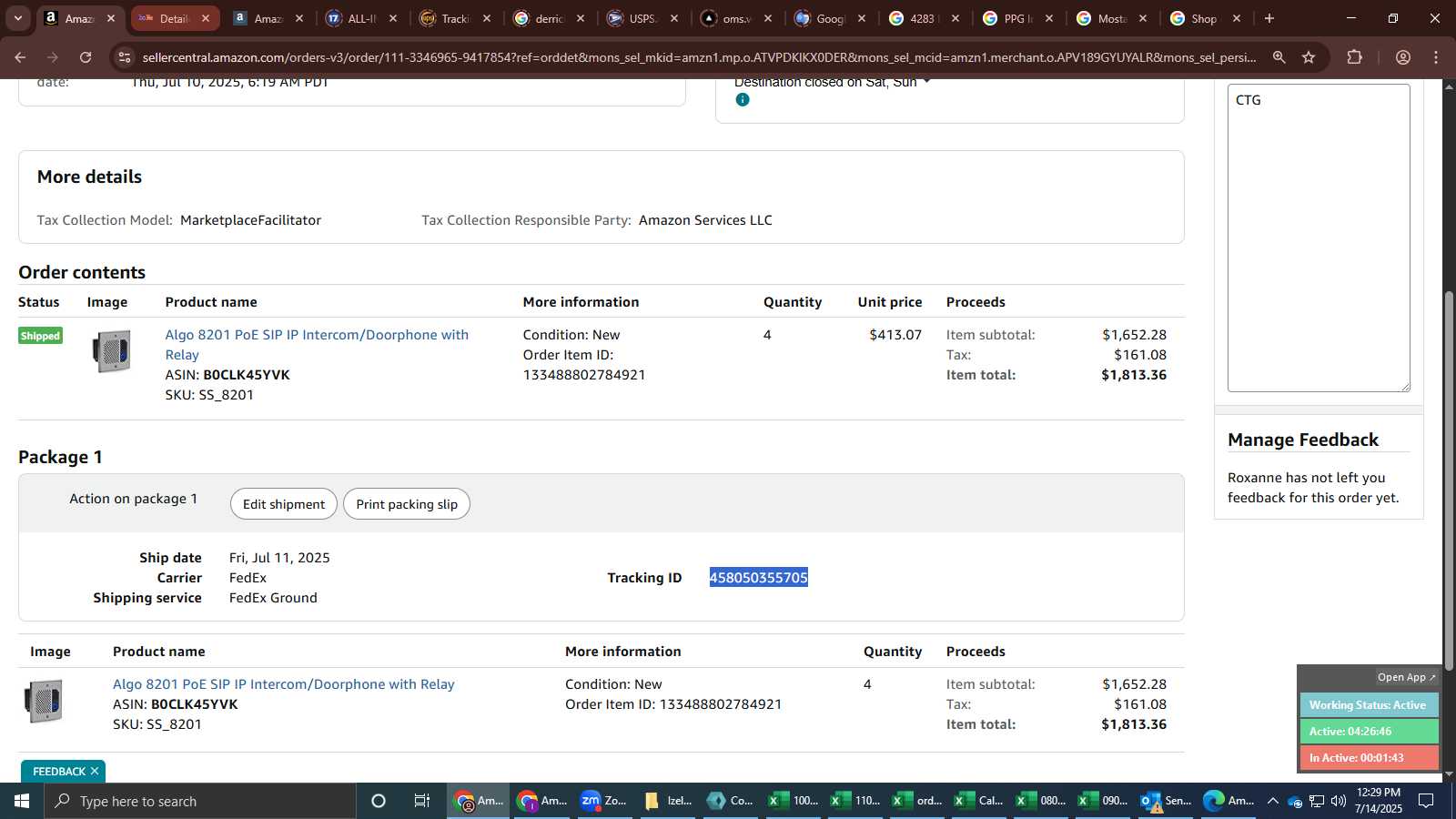The height and width of the screenshot is (819, 1456).
Task: Reload the Seller Central page
Action: (86, 57)
